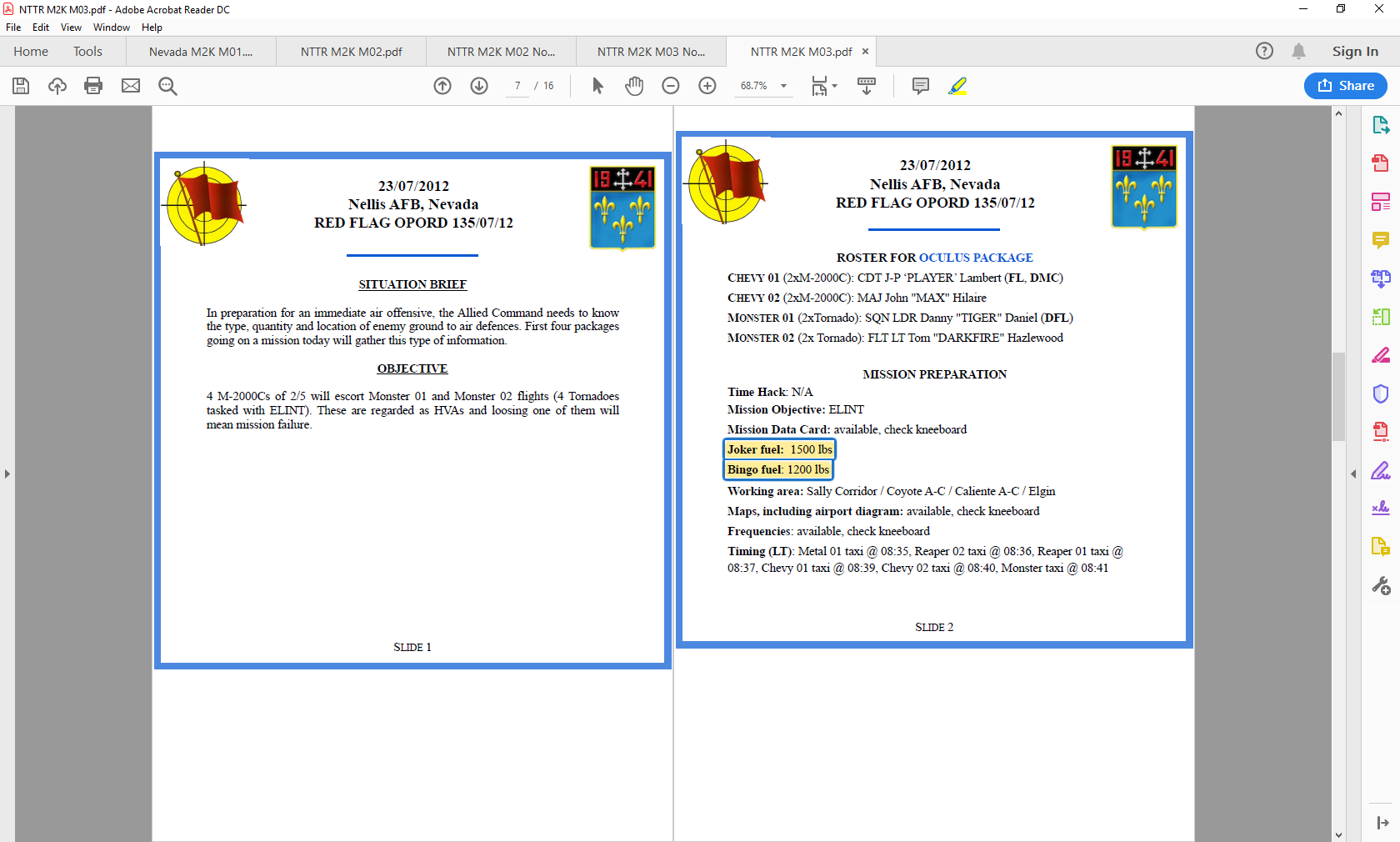Open the Combine Files tool in the right pane
The width and height of the screenshot is (1400, 842).
pyautogui.click(x=1381, y=278)
